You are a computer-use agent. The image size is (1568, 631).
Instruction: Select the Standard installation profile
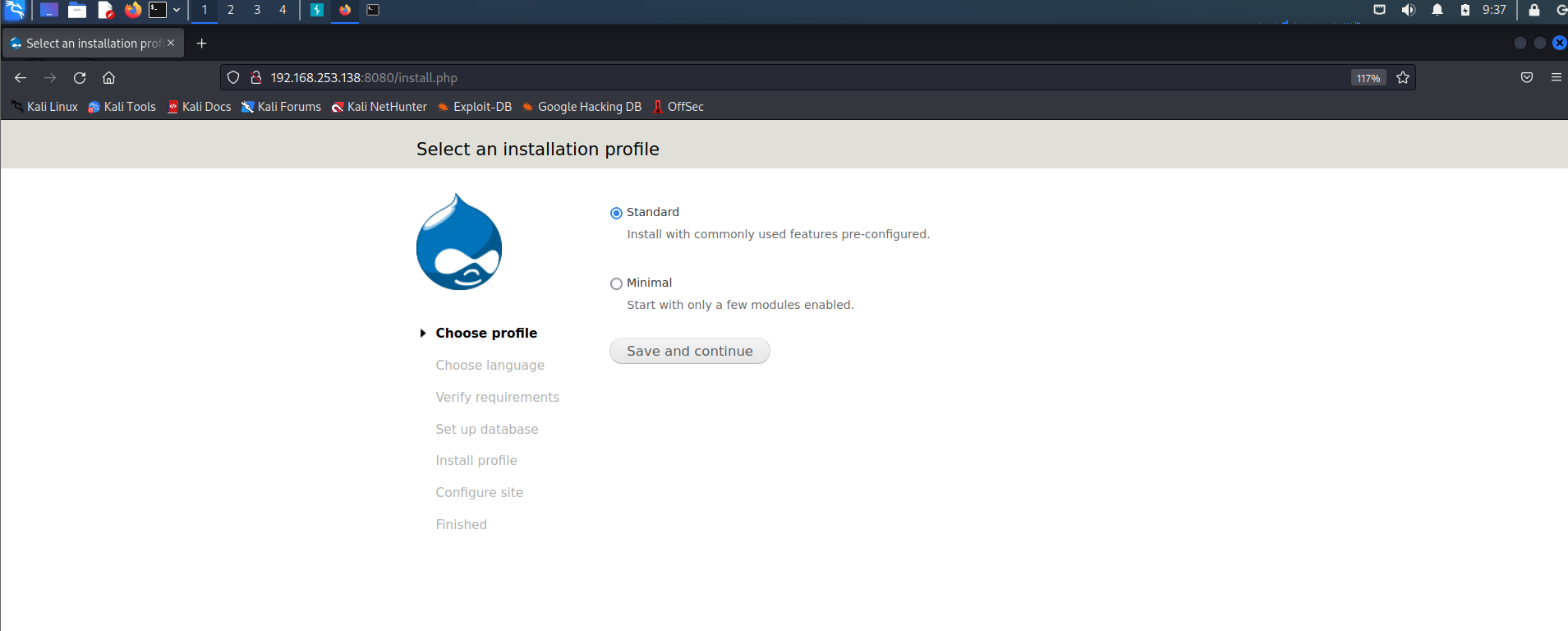pyautogui.click(x=616, y=213)
